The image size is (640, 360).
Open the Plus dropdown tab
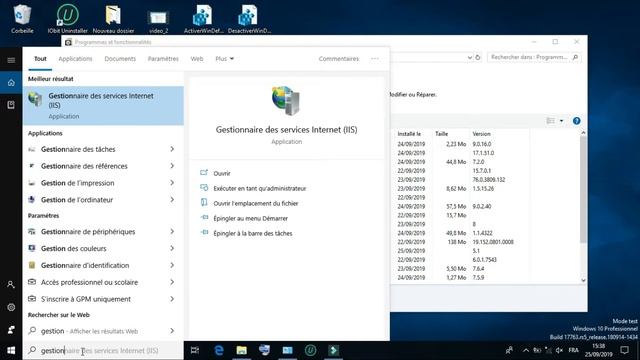tap(224, 59)
